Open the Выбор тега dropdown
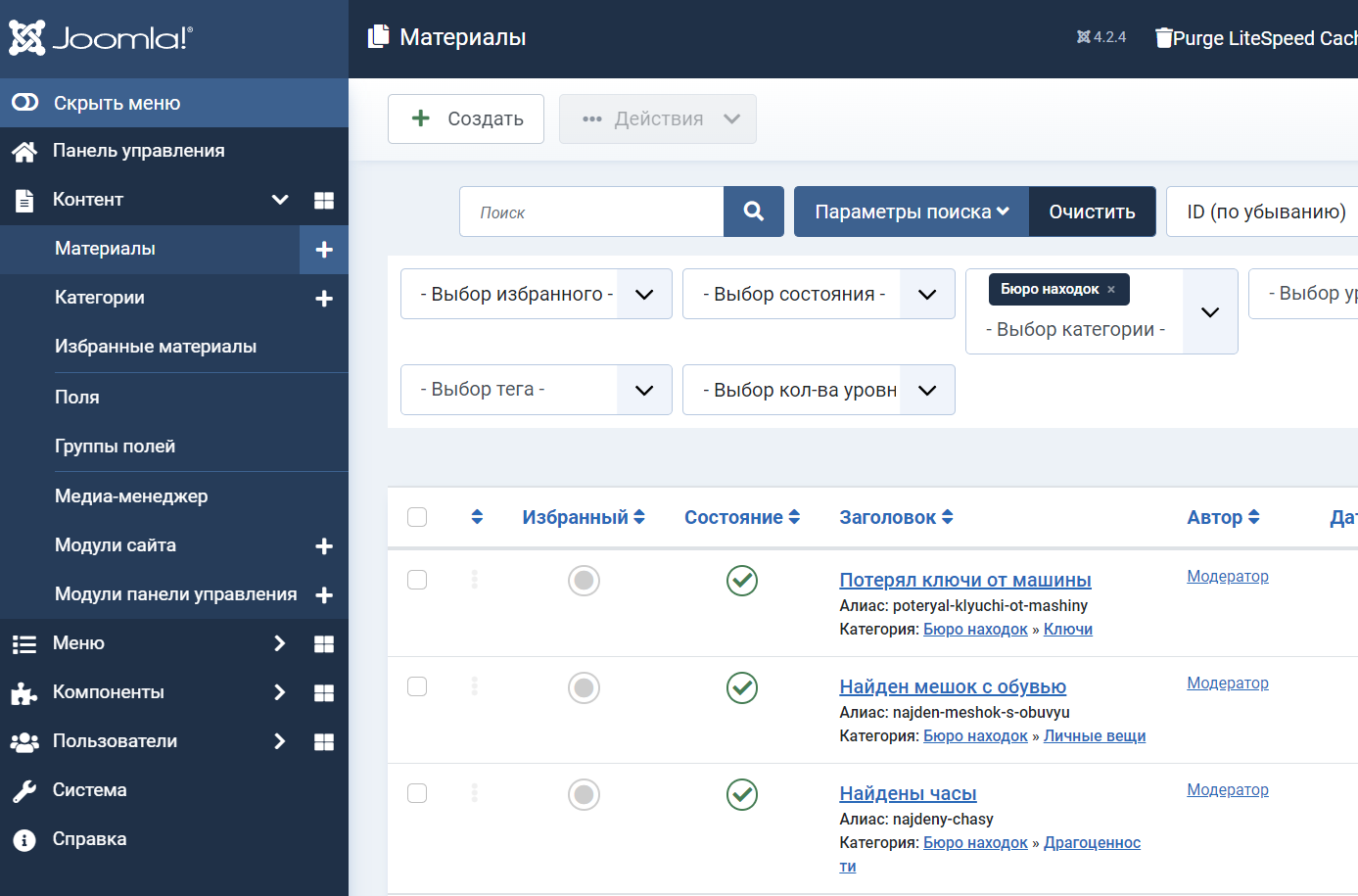This screenshot has height=896, width=1358. point(536,390)
